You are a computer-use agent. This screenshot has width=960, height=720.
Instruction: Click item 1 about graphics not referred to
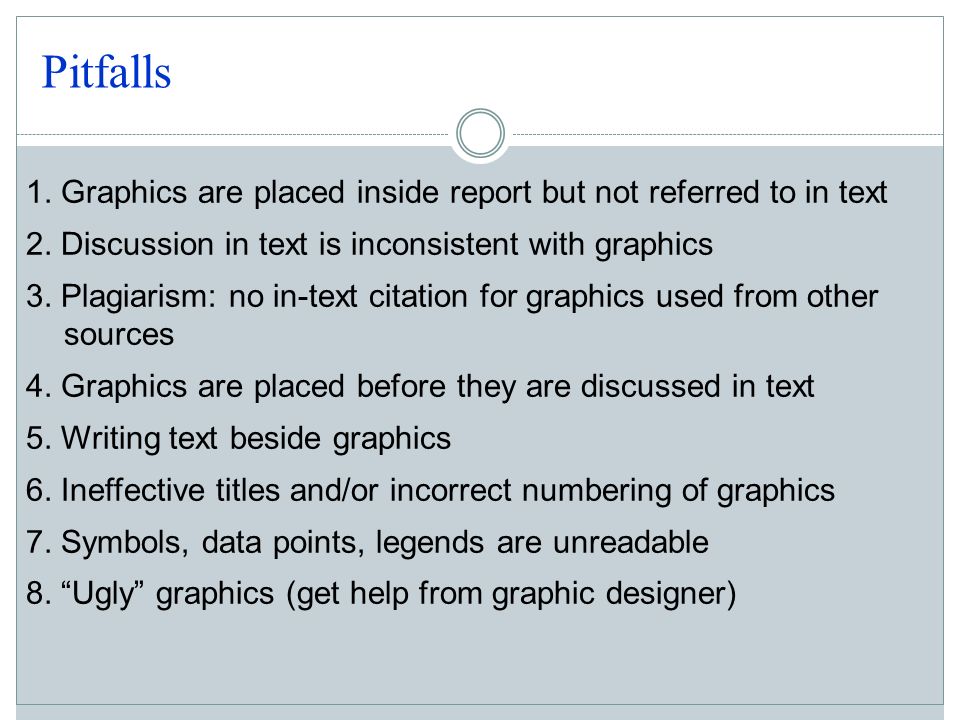457,192
